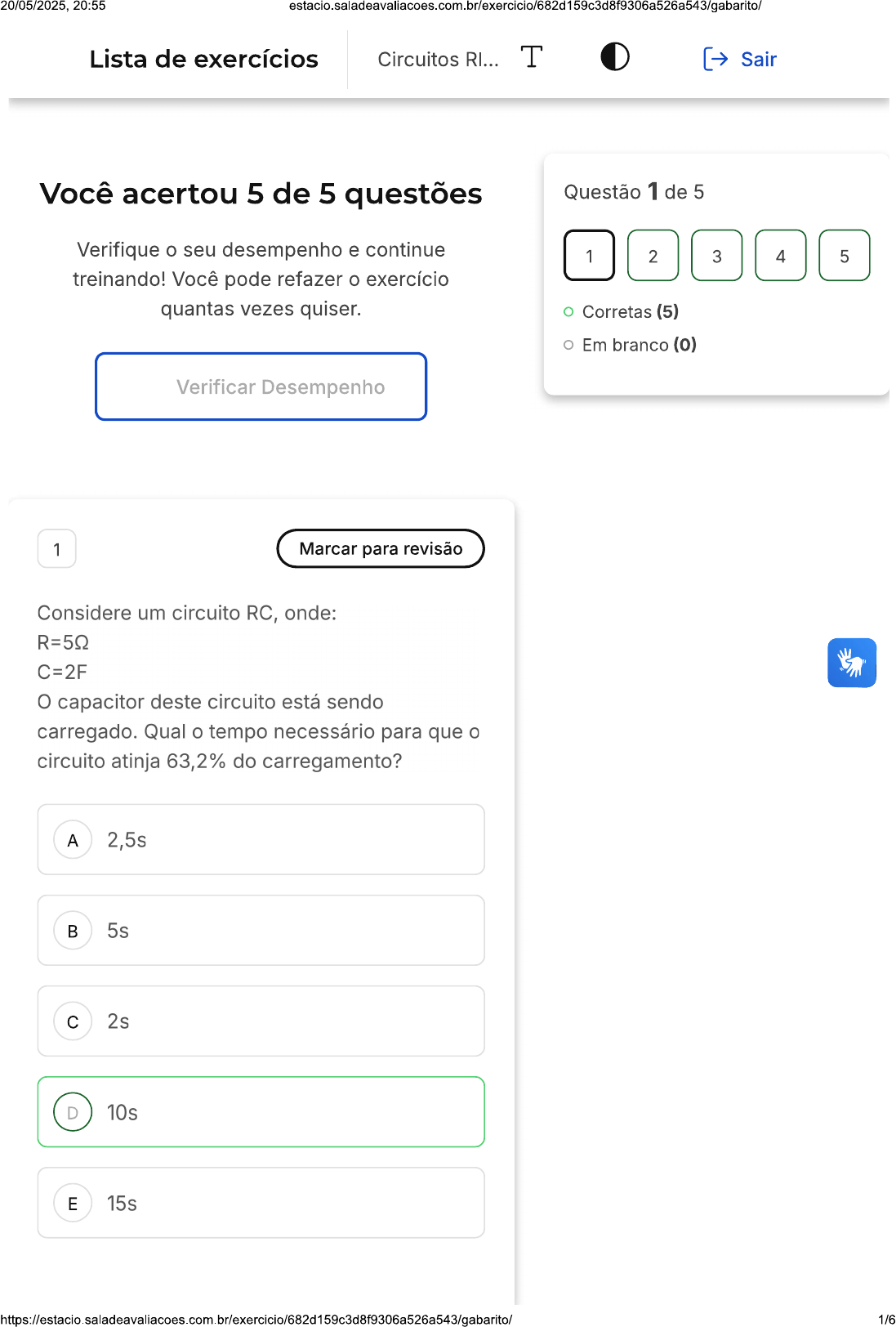Go to question 1 in navigator
The height and width of the screenshot is (1327, 896).
(589, 256)
